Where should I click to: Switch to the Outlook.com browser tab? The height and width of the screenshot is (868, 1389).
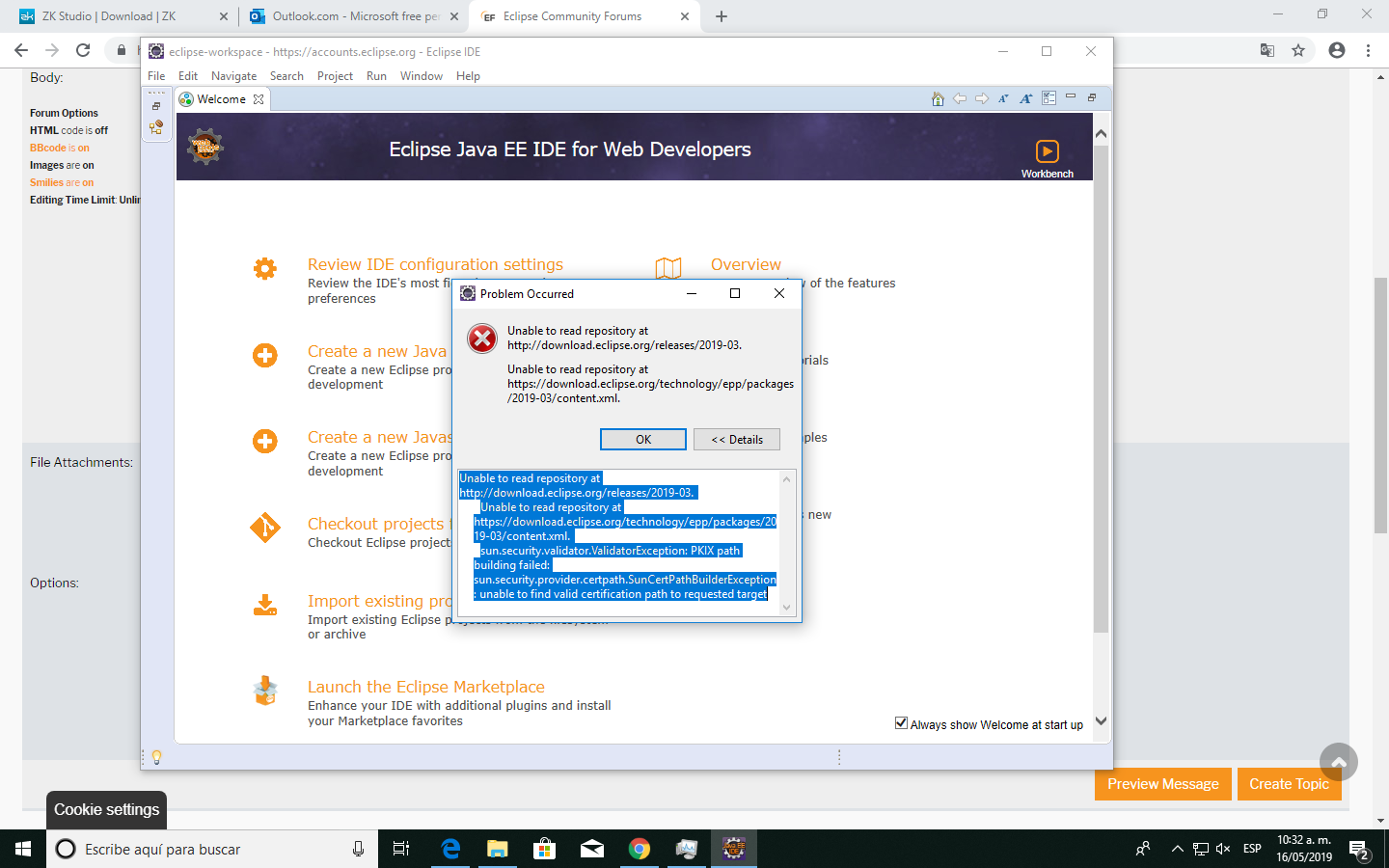click(x=353, y=16)
